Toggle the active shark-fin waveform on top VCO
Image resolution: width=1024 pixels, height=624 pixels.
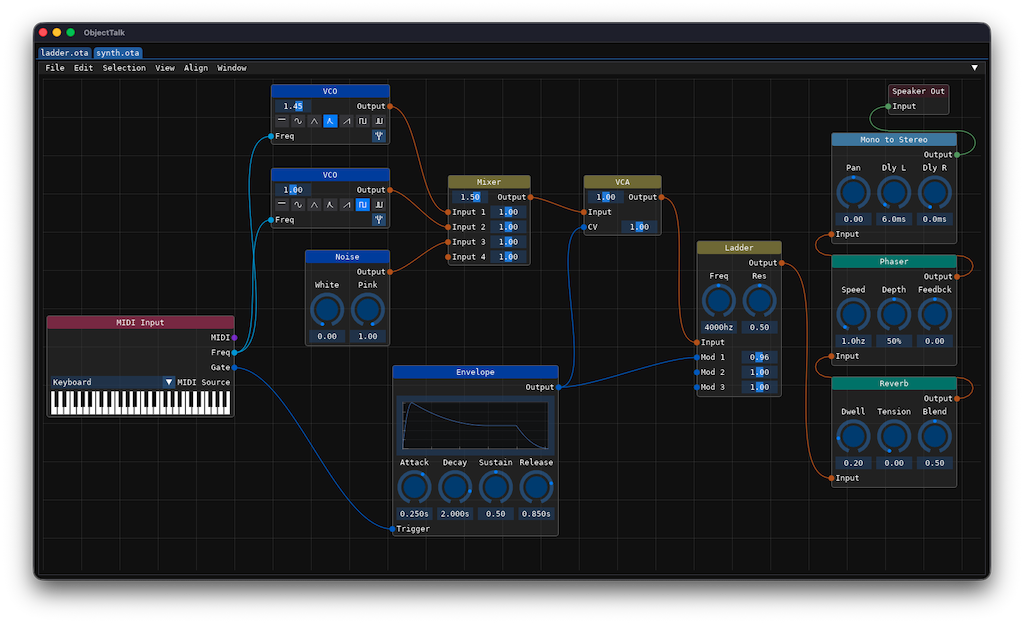330,121
